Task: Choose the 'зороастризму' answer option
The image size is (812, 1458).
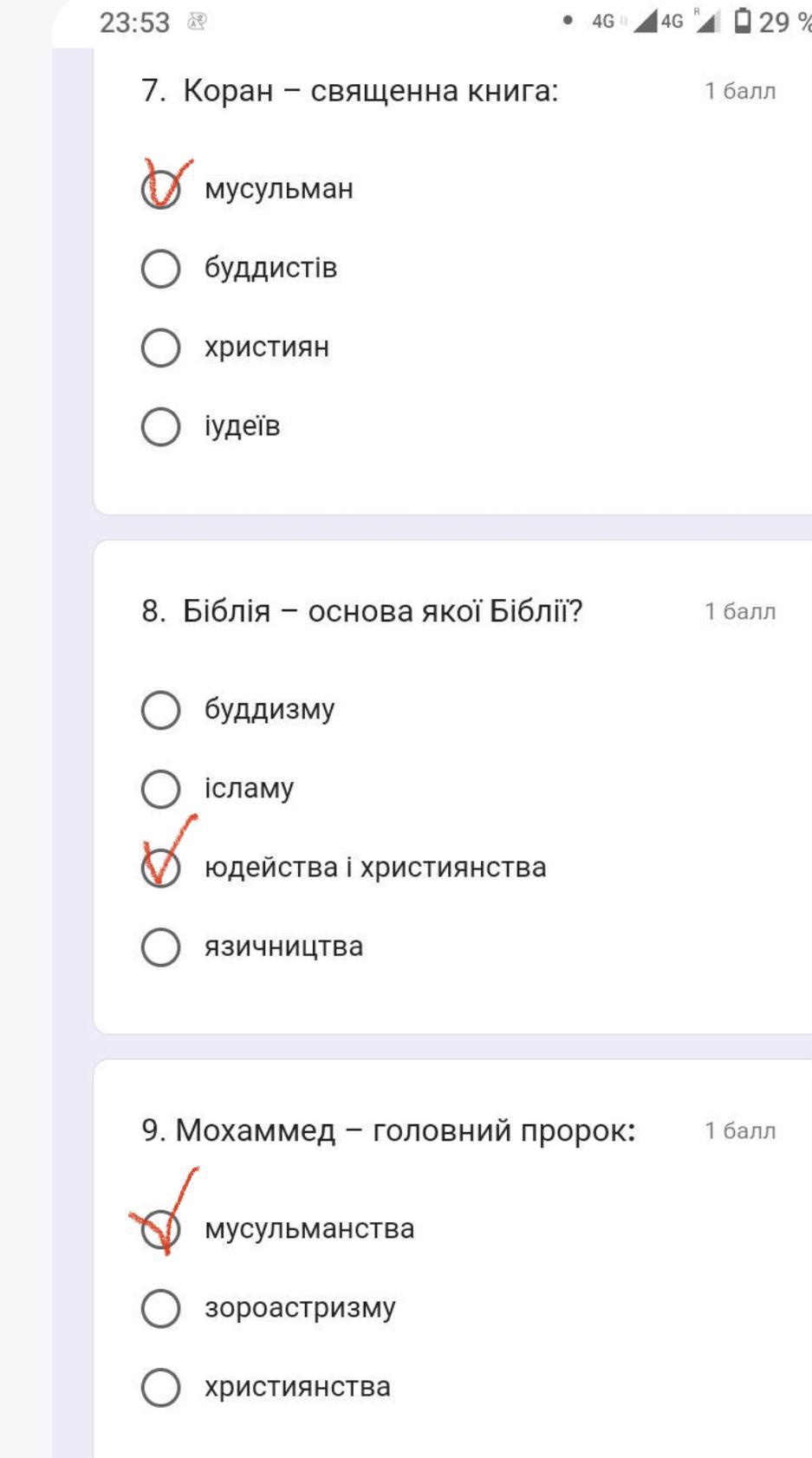Action: [161, 1308]
